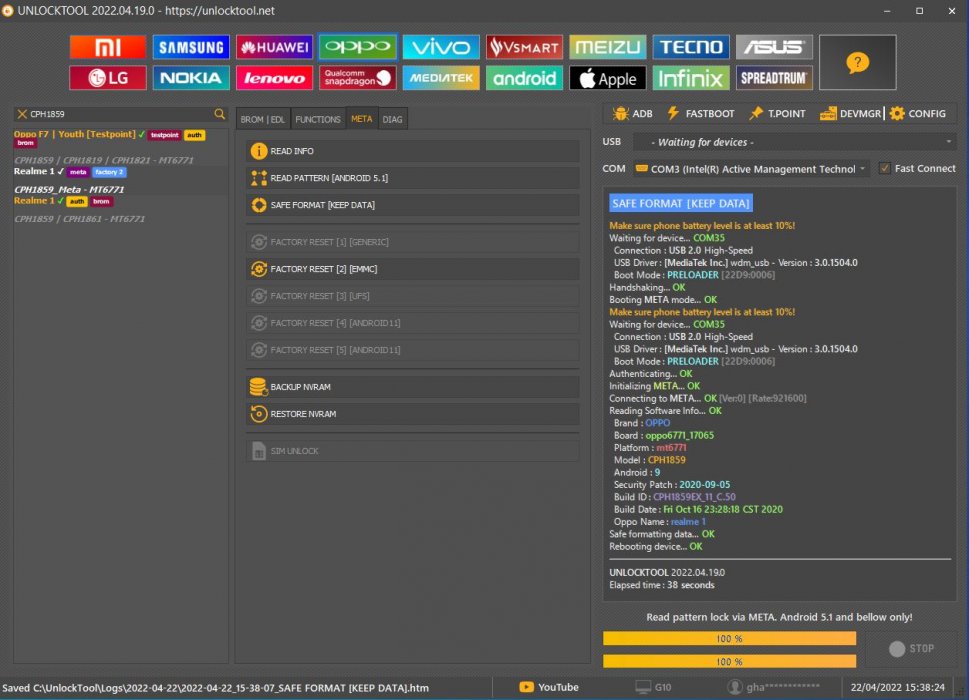Click the upper 100% progress bar
This screenshot has height=700, width=969.
[x=729, y=638]
